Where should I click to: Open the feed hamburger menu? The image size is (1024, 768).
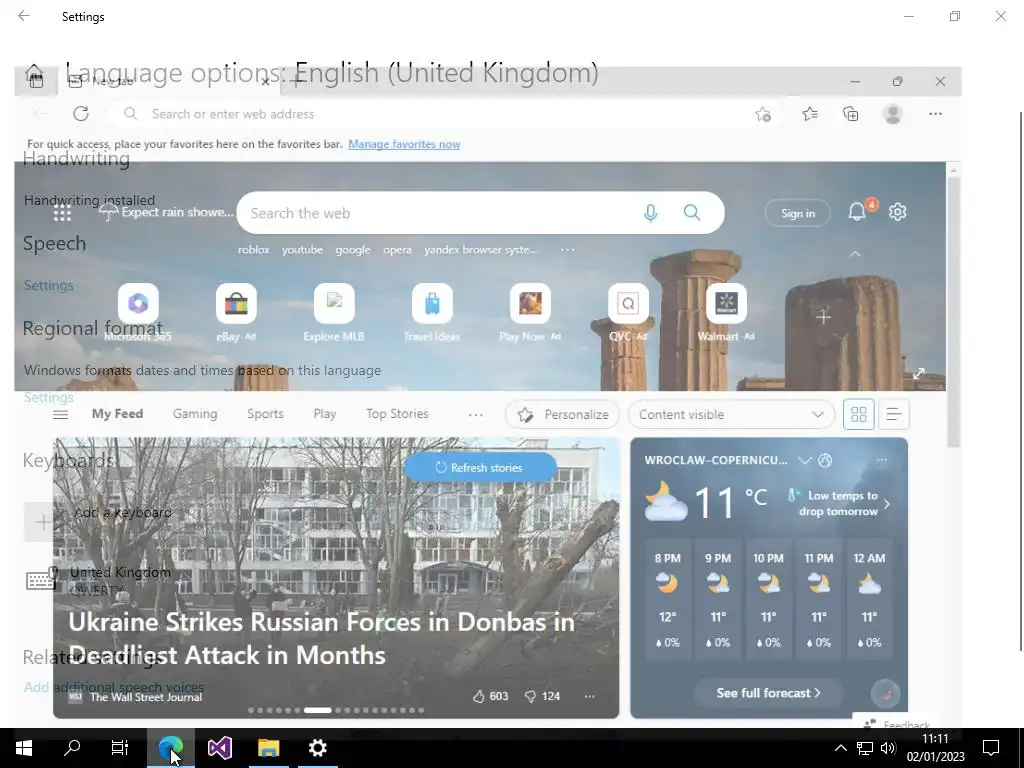point(61,414)
